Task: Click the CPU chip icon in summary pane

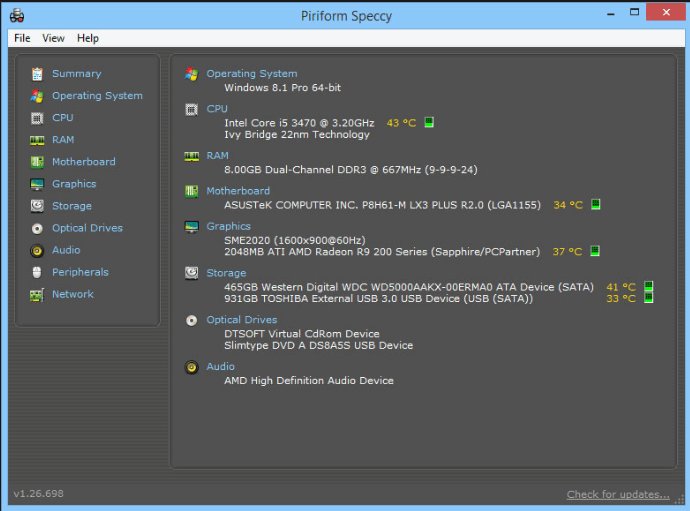Action: (x=191, y=109)
